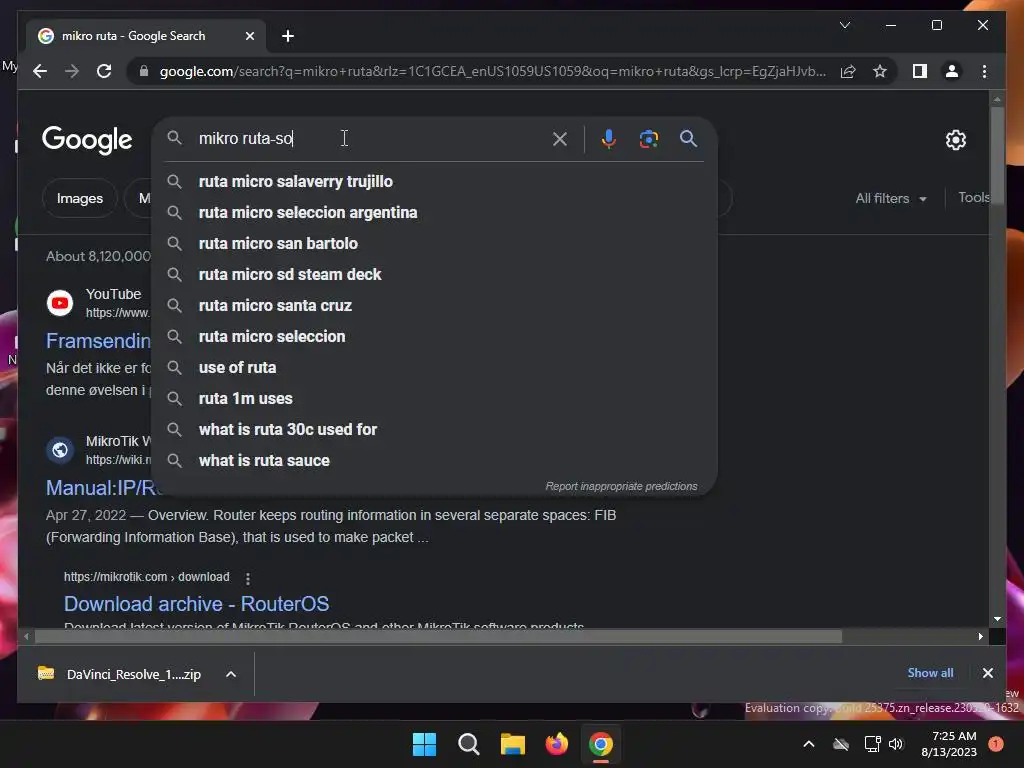Open tab search chevron in title bar
The width and height of the screenshot is (1024, 768).
[x=844, y=25]
